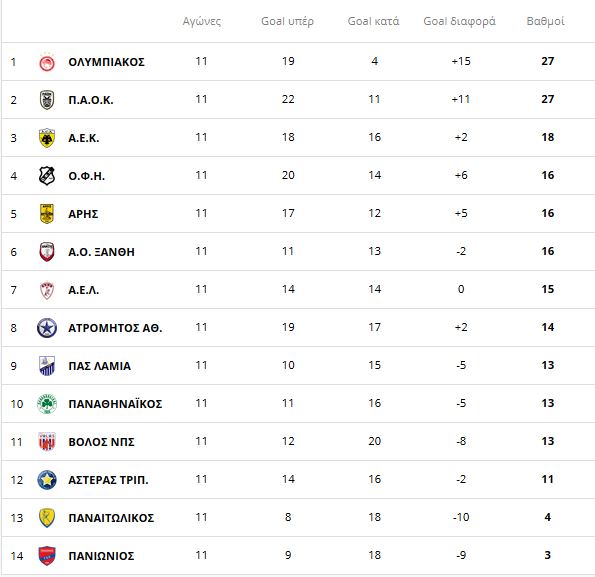Click the ΠΑΝΙΩΝΙΟΣ red-blue crest

point(47,556)
